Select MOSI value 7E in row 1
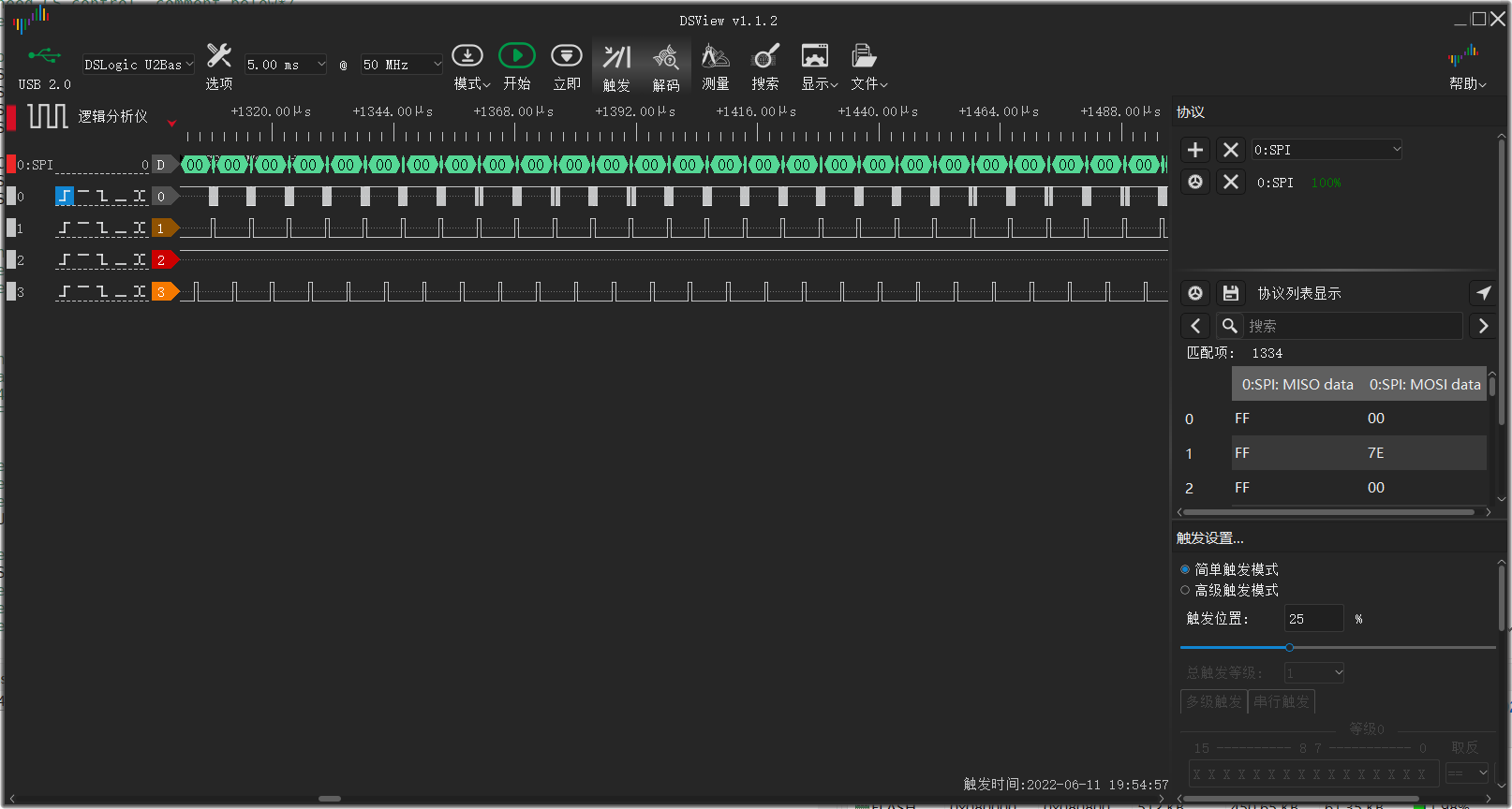 pyautogui.click(x=1375, y=453)
